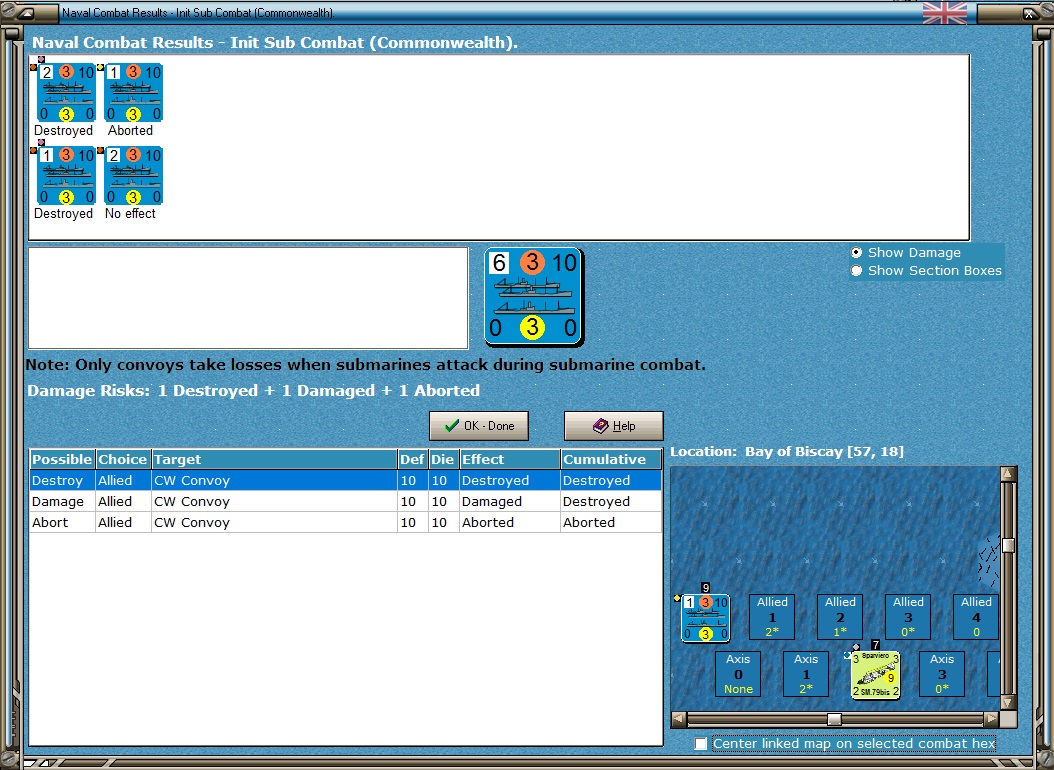
Task: Click the first Destroyed convoy counter
Action: point(66,93)
